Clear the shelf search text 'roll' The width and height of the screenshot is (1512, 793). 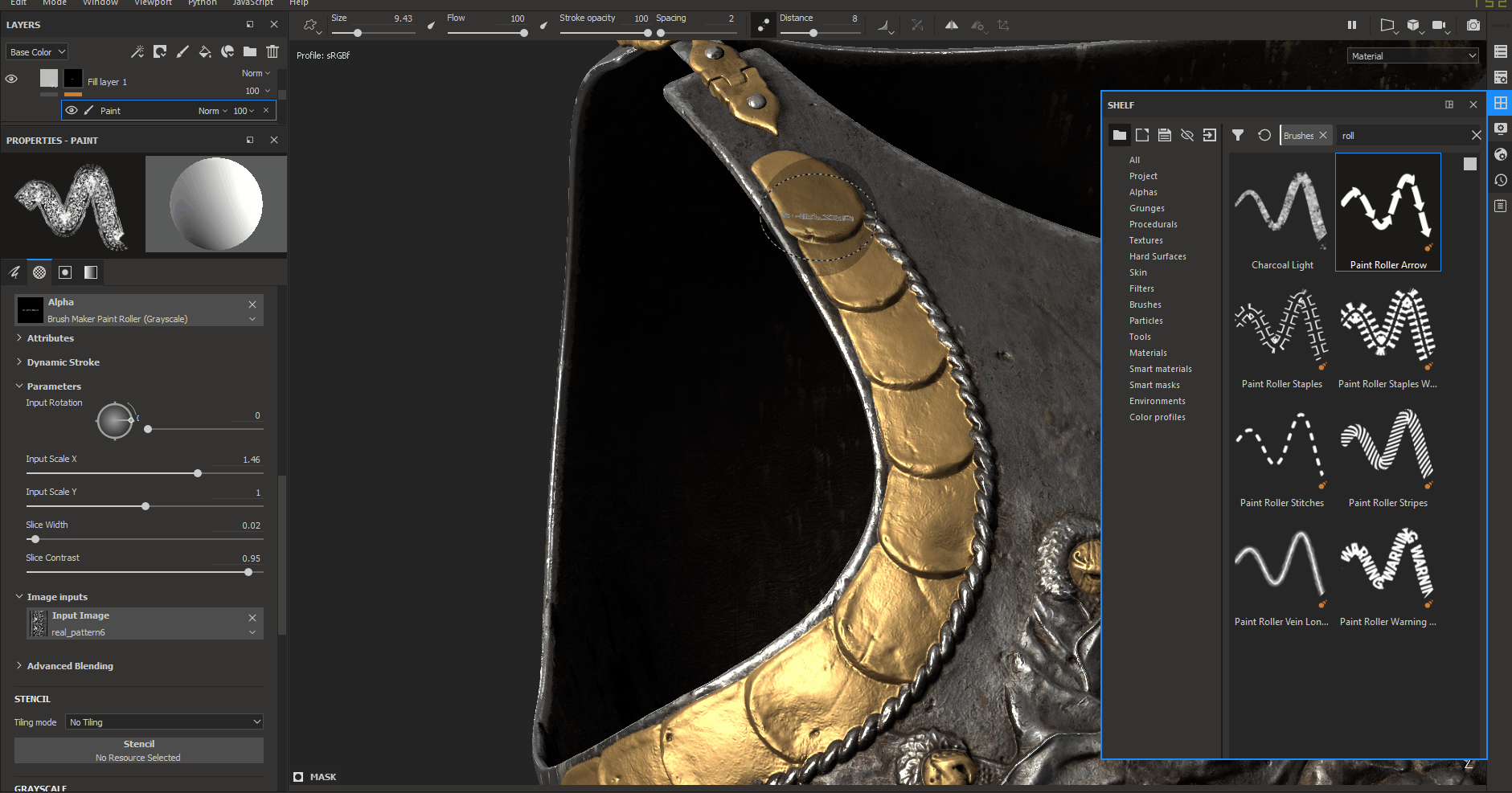(1476, 135)
